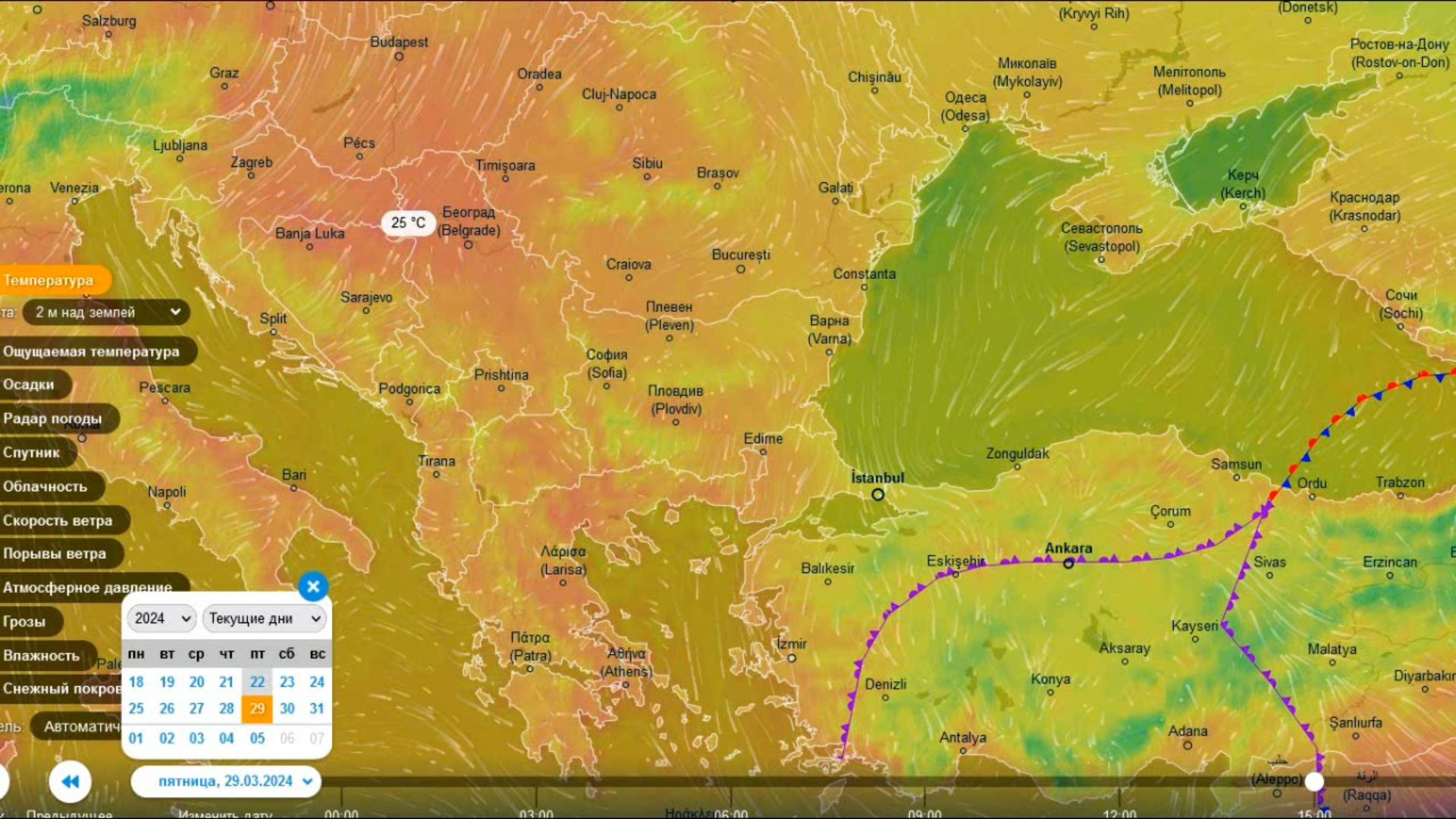Select the Влажность layer
1456x819 pixels.
click(x=42, y=655)
